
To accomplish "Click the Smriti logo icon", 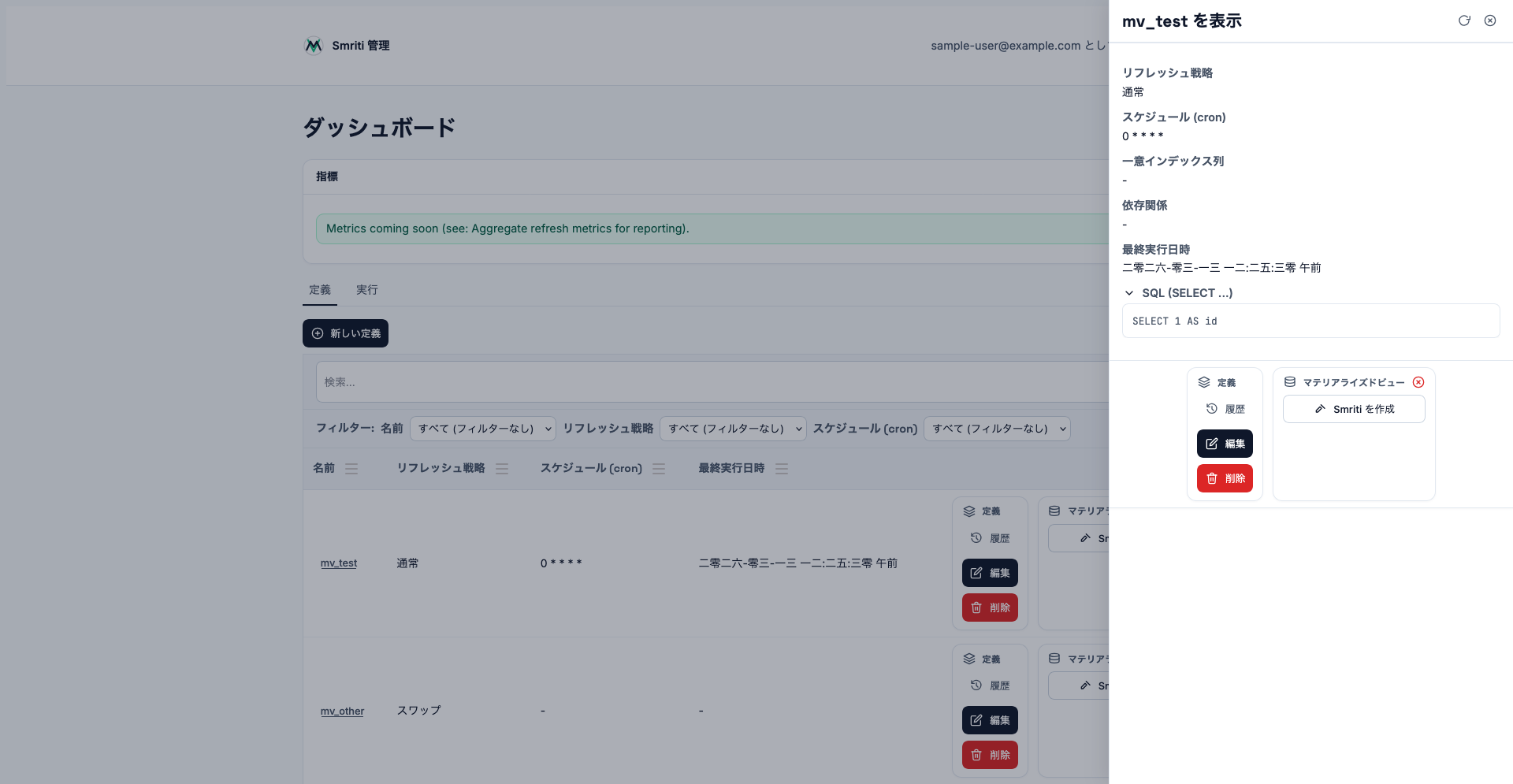I will [x=314, y=46].
